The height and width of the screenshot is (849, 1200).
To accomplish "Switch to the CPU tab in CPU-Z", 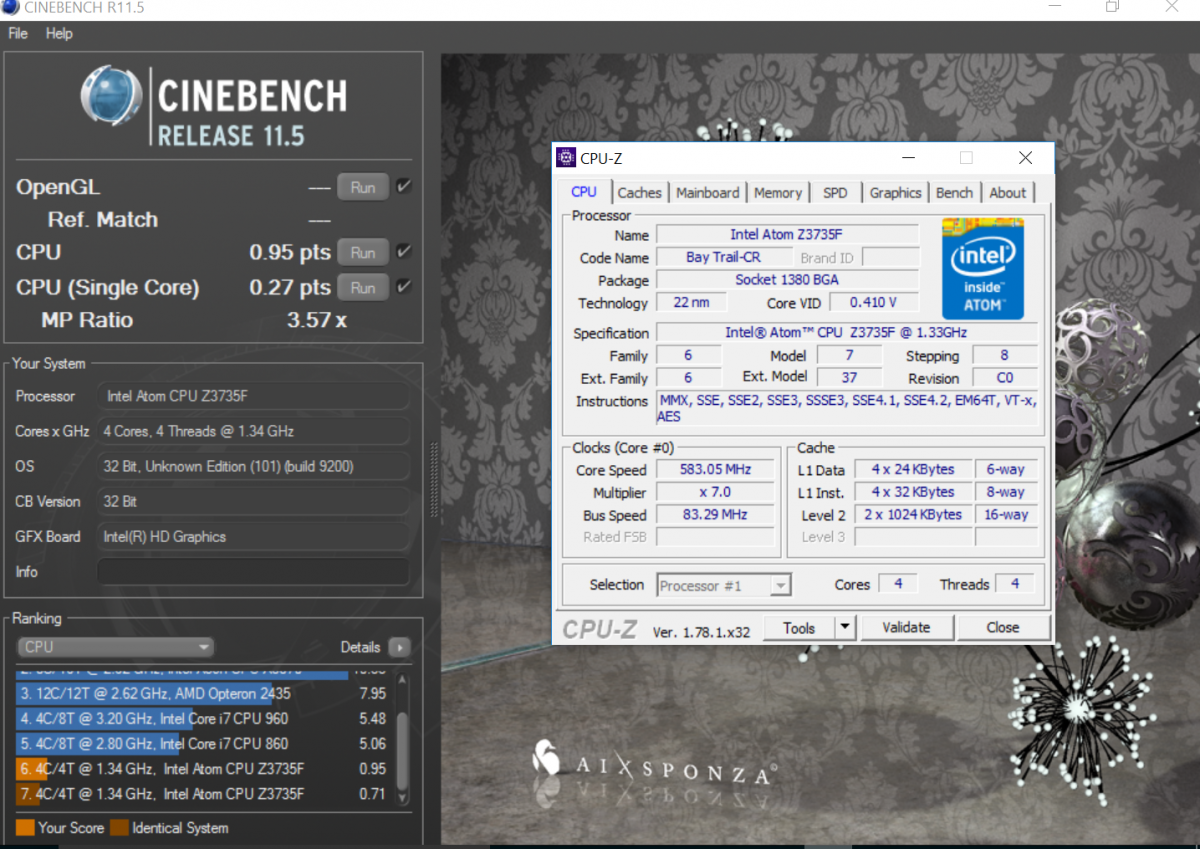I will 584,192.
